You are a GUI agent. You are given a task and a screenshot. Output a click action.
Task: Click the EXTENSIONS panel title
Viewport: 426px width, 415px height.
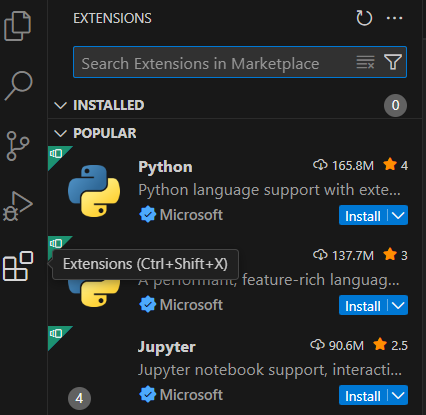click(112, 18)
